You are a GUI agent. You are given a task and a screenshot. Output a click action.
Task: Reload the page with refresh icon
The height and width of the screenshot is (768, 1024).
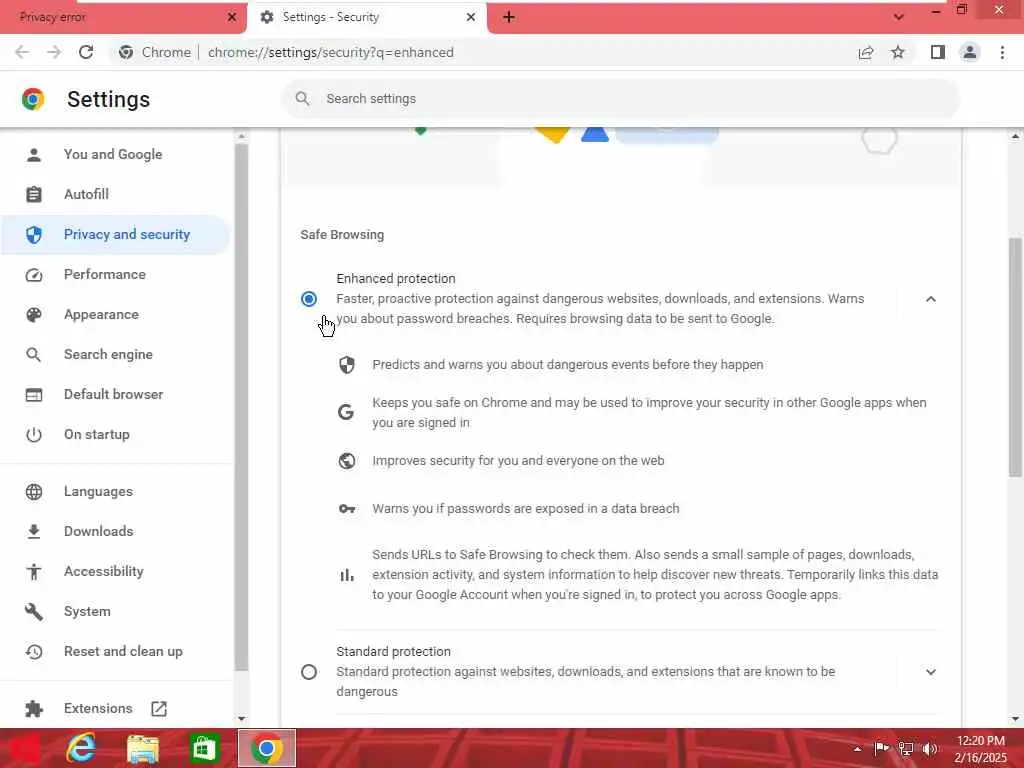click(86, 52)
